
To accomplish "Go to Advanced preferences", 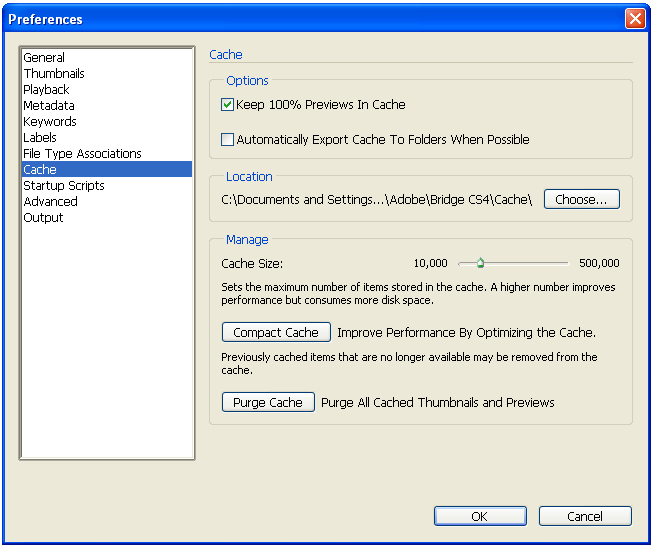I will [50, 202].
